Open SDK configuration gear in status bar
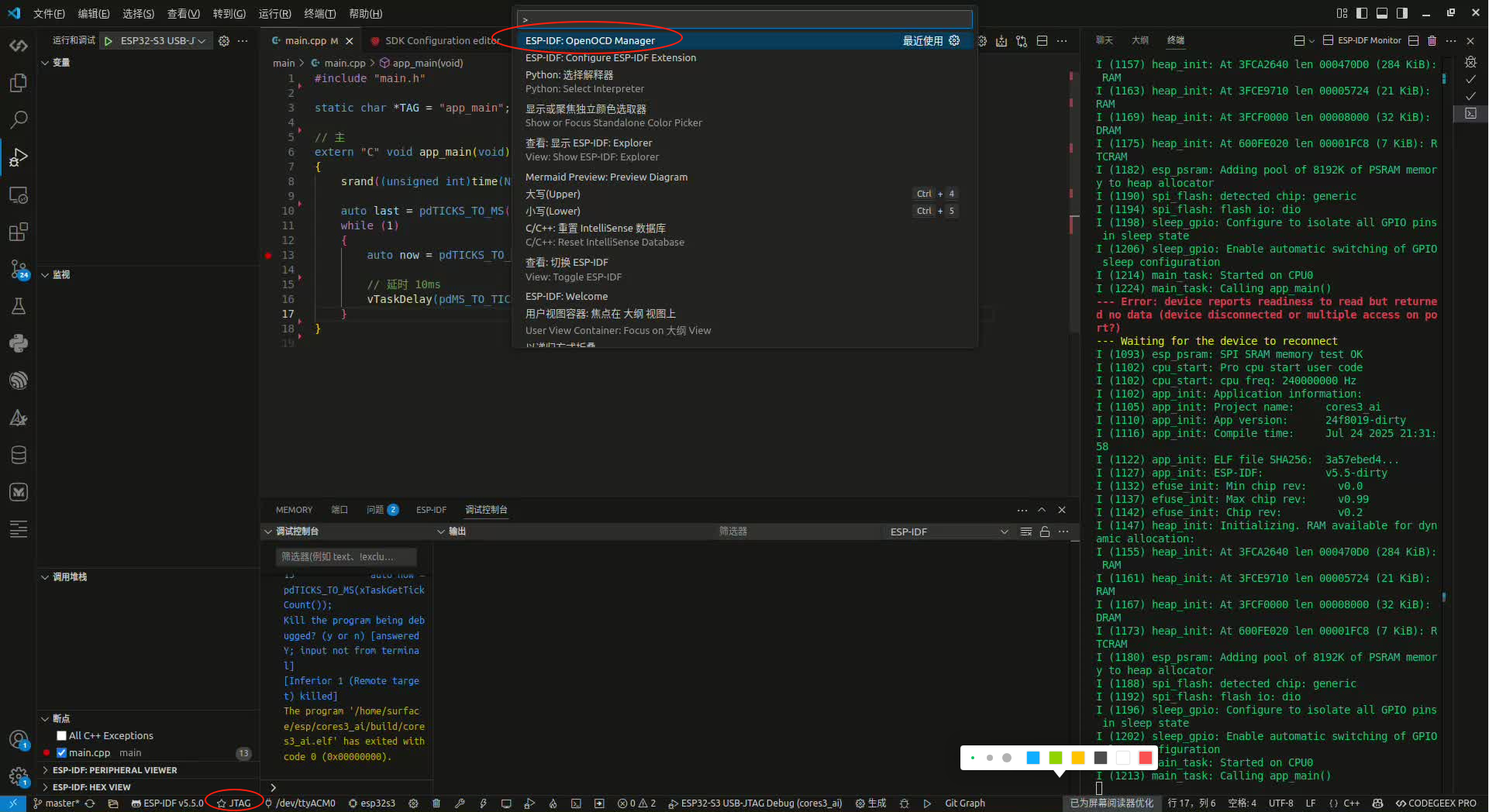Viewport: 1489px width, 812px height. [x=413, y=803]
